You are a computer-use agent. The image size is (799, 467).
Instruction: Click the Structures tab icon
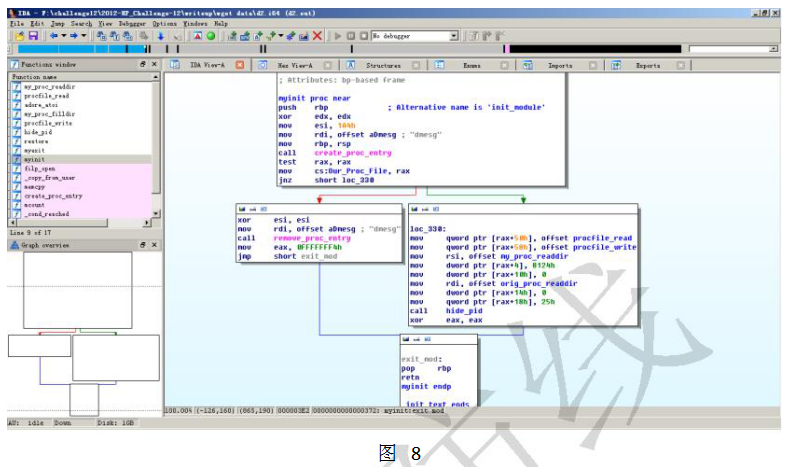tap(351, 65)
